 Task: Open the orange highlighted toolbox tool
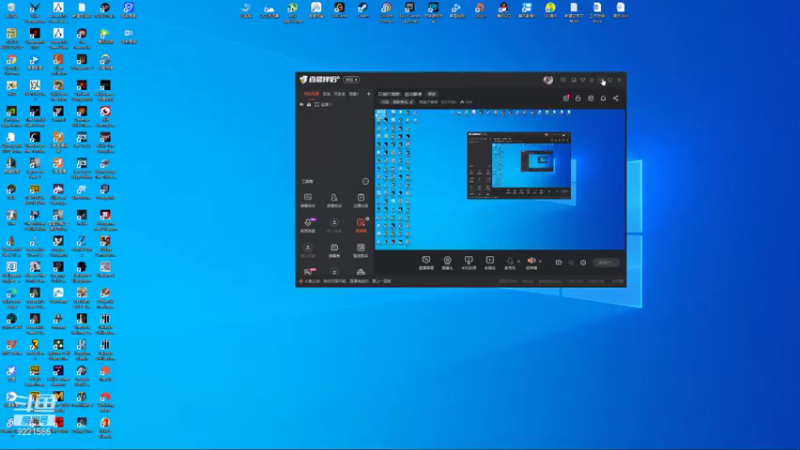point(361,225)
